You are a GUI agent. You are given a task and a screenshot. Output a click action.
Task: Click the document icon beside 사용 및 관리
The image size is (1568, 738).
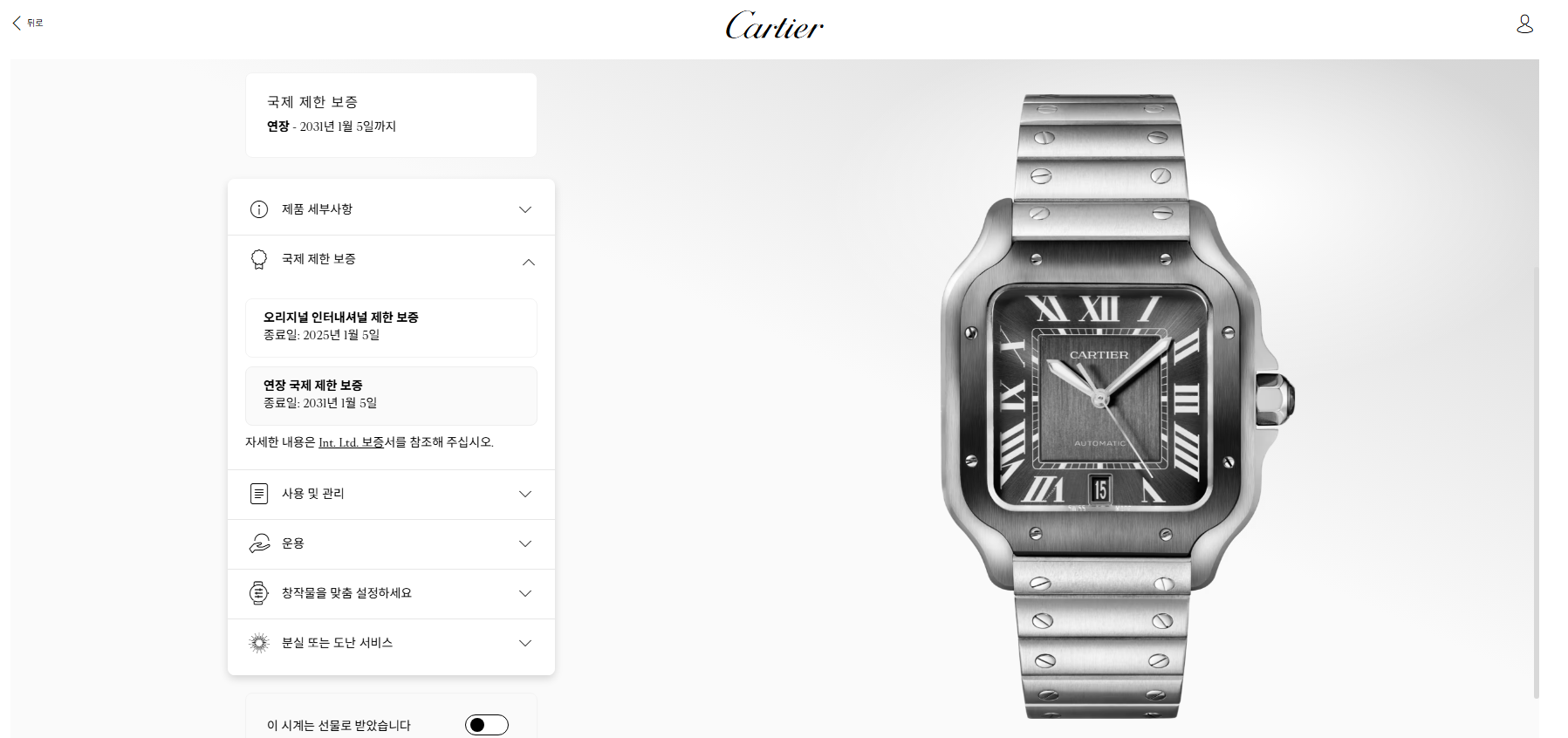click(x=259, y=494)
